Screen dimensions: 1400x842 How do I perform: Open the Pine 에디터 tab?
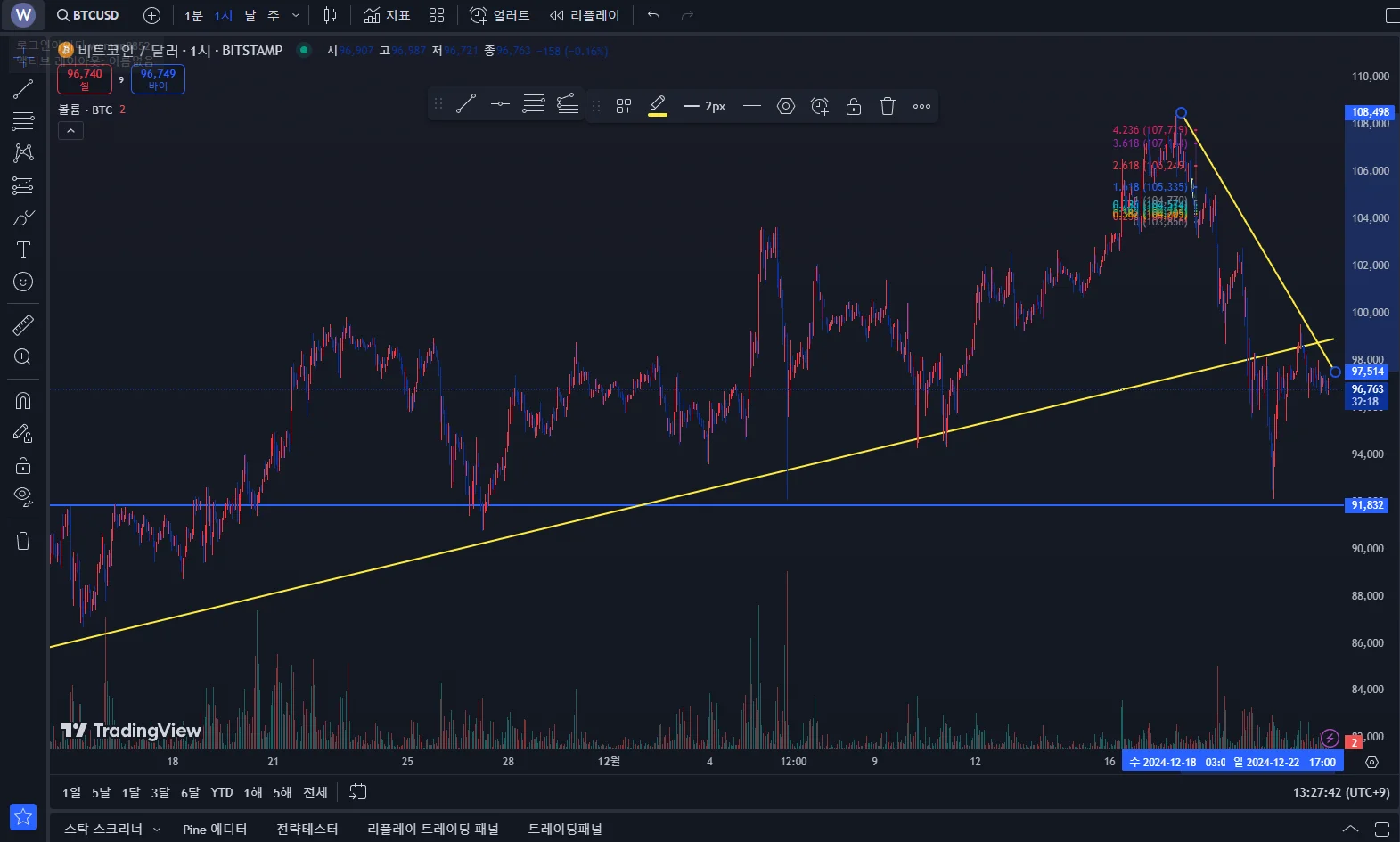(x=214, y=829)
